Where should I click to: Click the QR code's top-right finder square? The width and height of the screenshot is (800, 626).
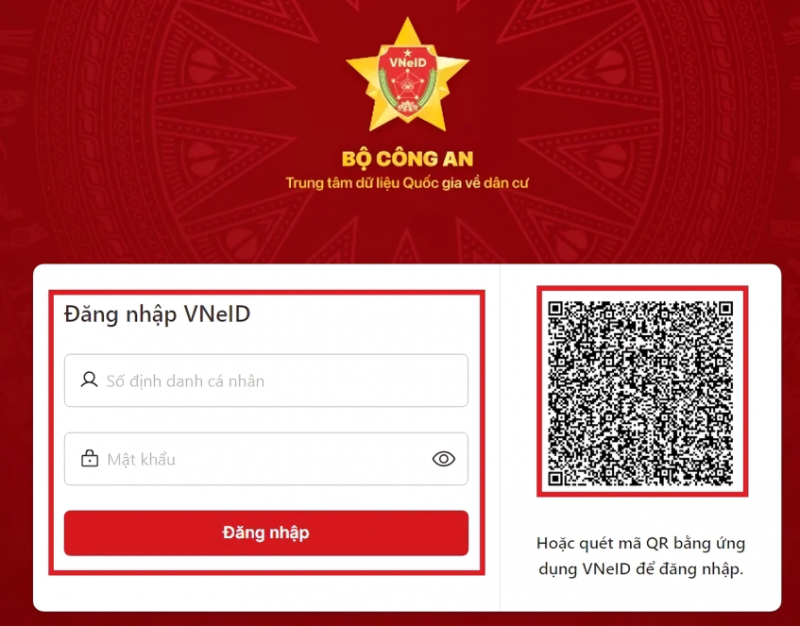click(726, 308)
